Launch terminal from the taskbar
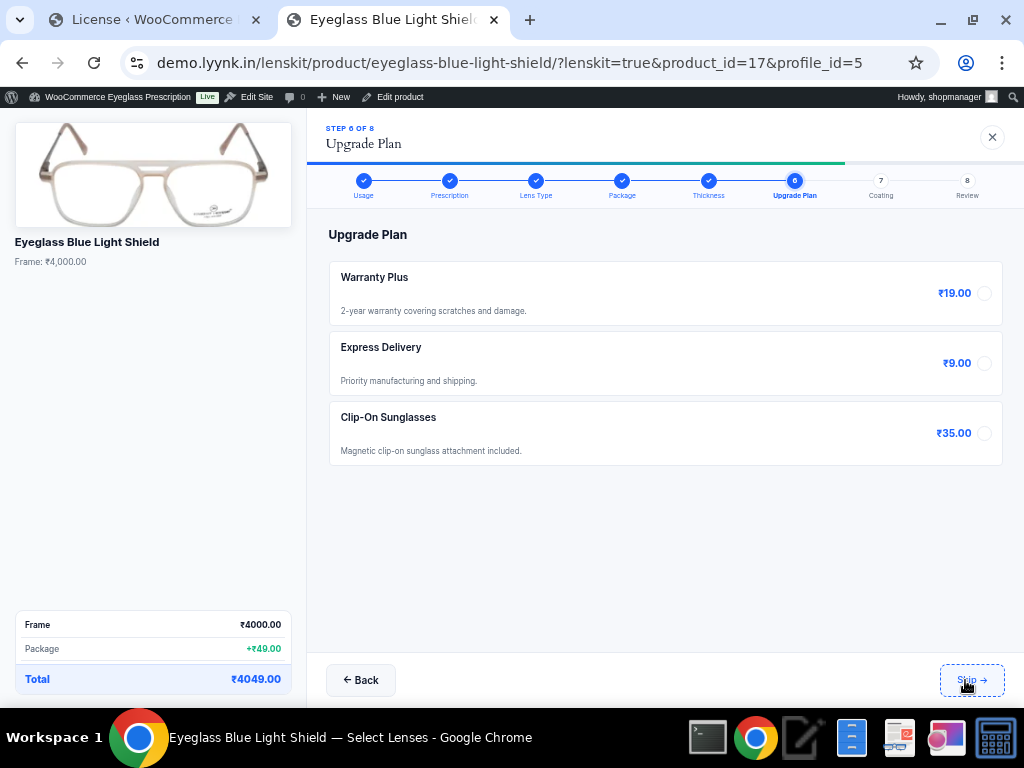The image size is (1024, 768). point(708,738)
